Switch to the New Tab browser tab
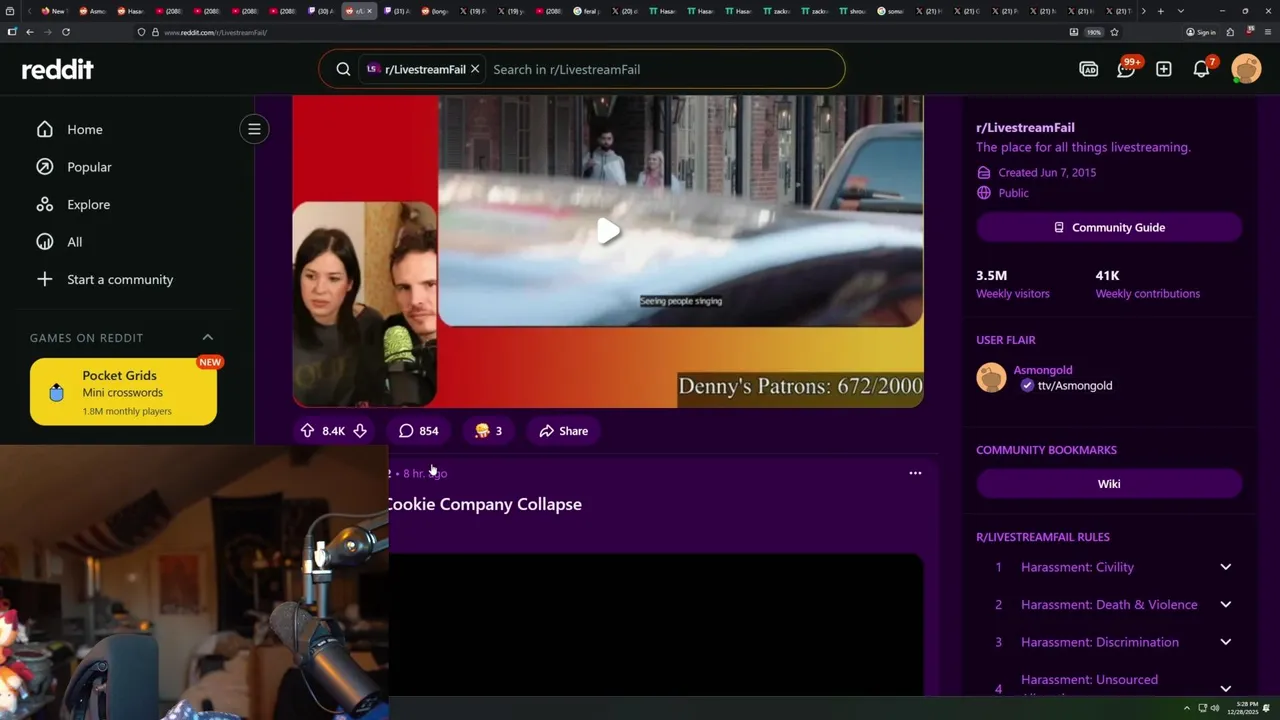 pos(53,11)
